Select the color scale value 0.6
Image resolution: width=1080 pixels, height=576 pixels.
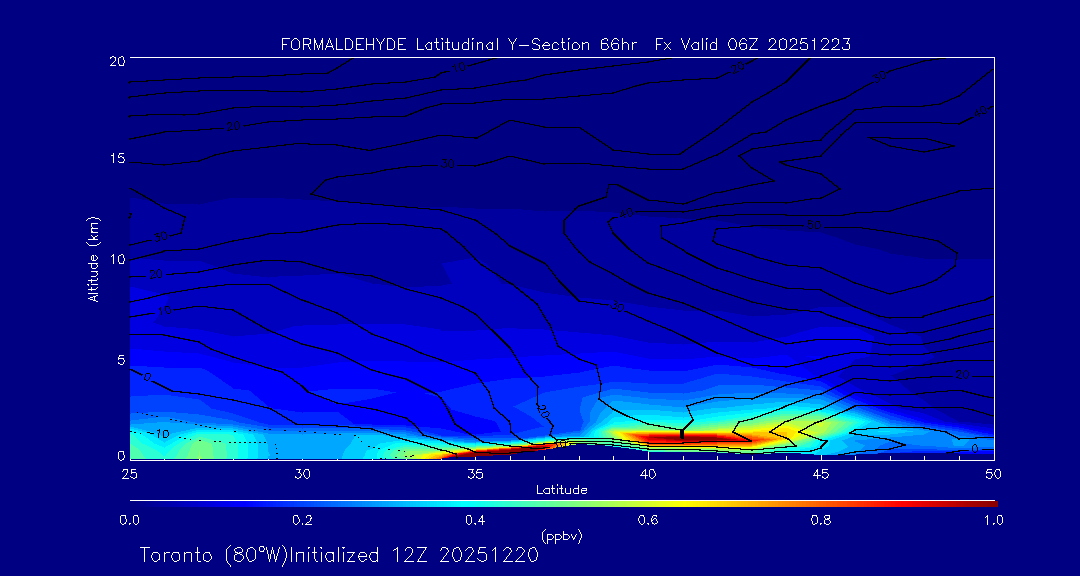pos(647,520)
